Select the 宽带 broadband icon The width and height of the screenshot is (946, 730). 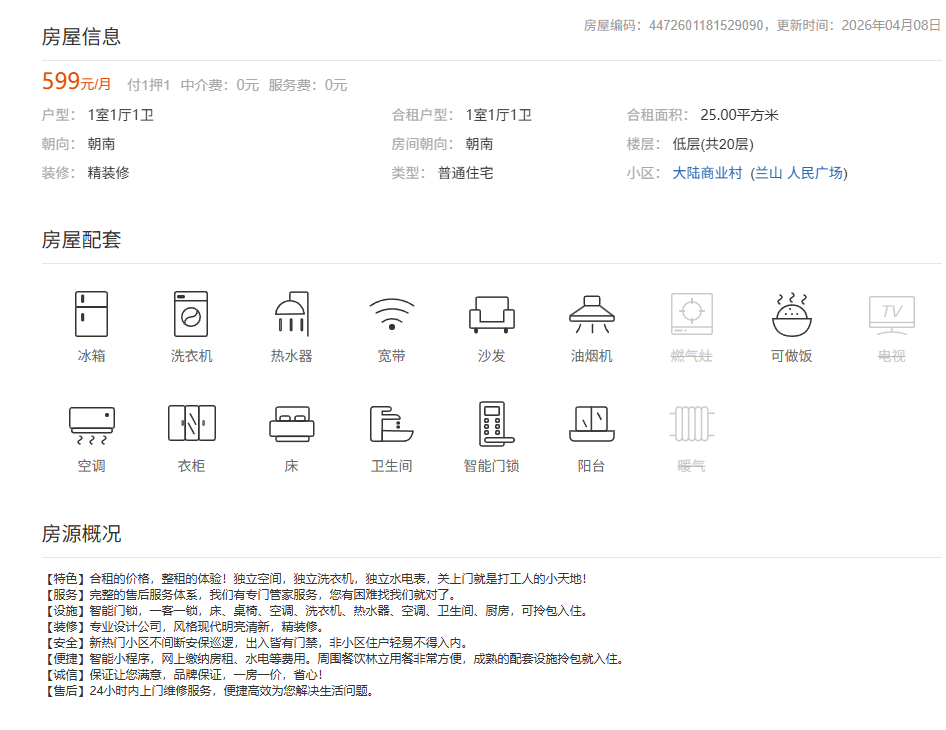(391, 315)
